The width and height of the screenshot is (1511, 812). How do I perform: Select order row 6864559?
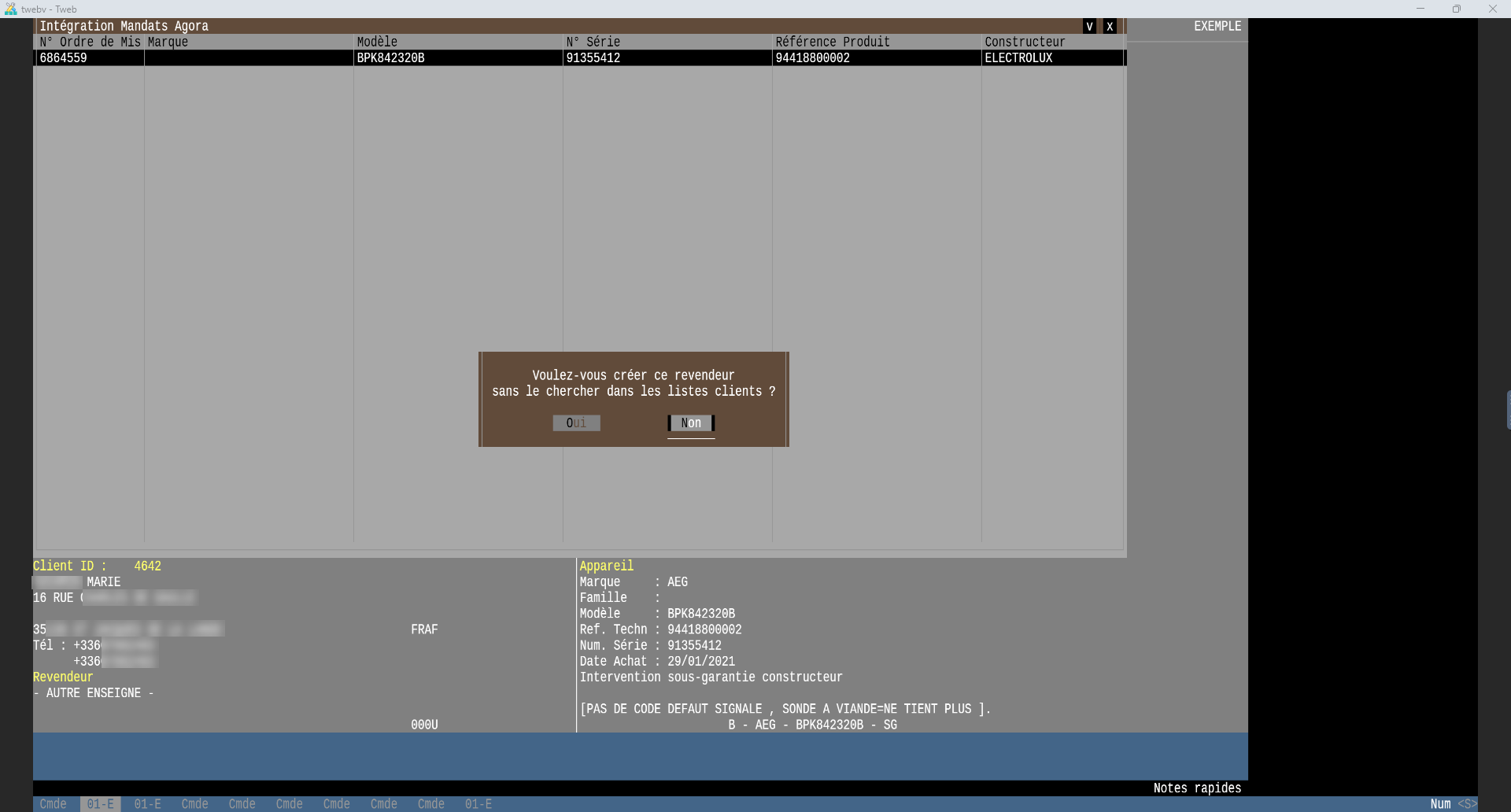pyautogui.click(x=64, y=58)
